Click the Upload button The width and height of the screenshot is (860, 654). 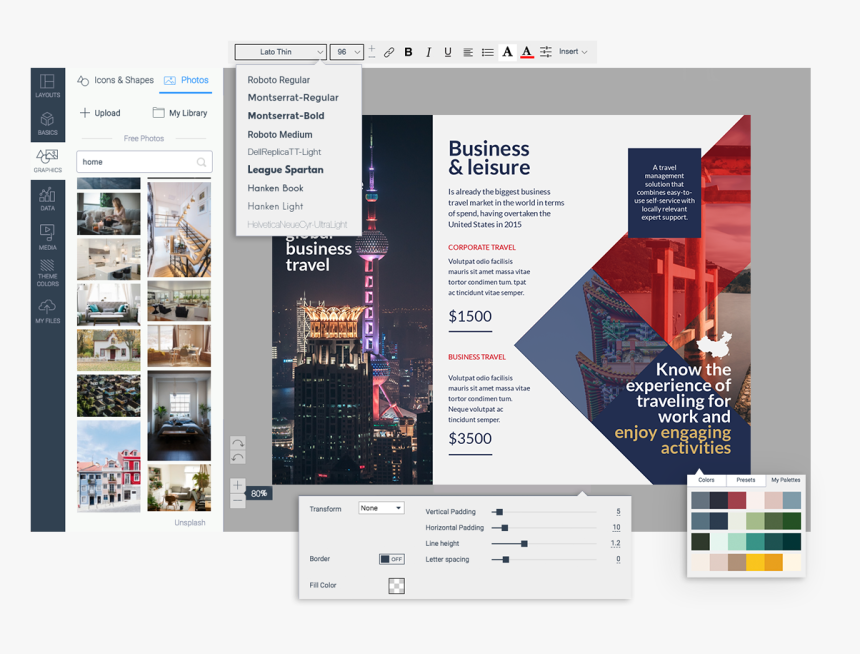tap(100, 113)
